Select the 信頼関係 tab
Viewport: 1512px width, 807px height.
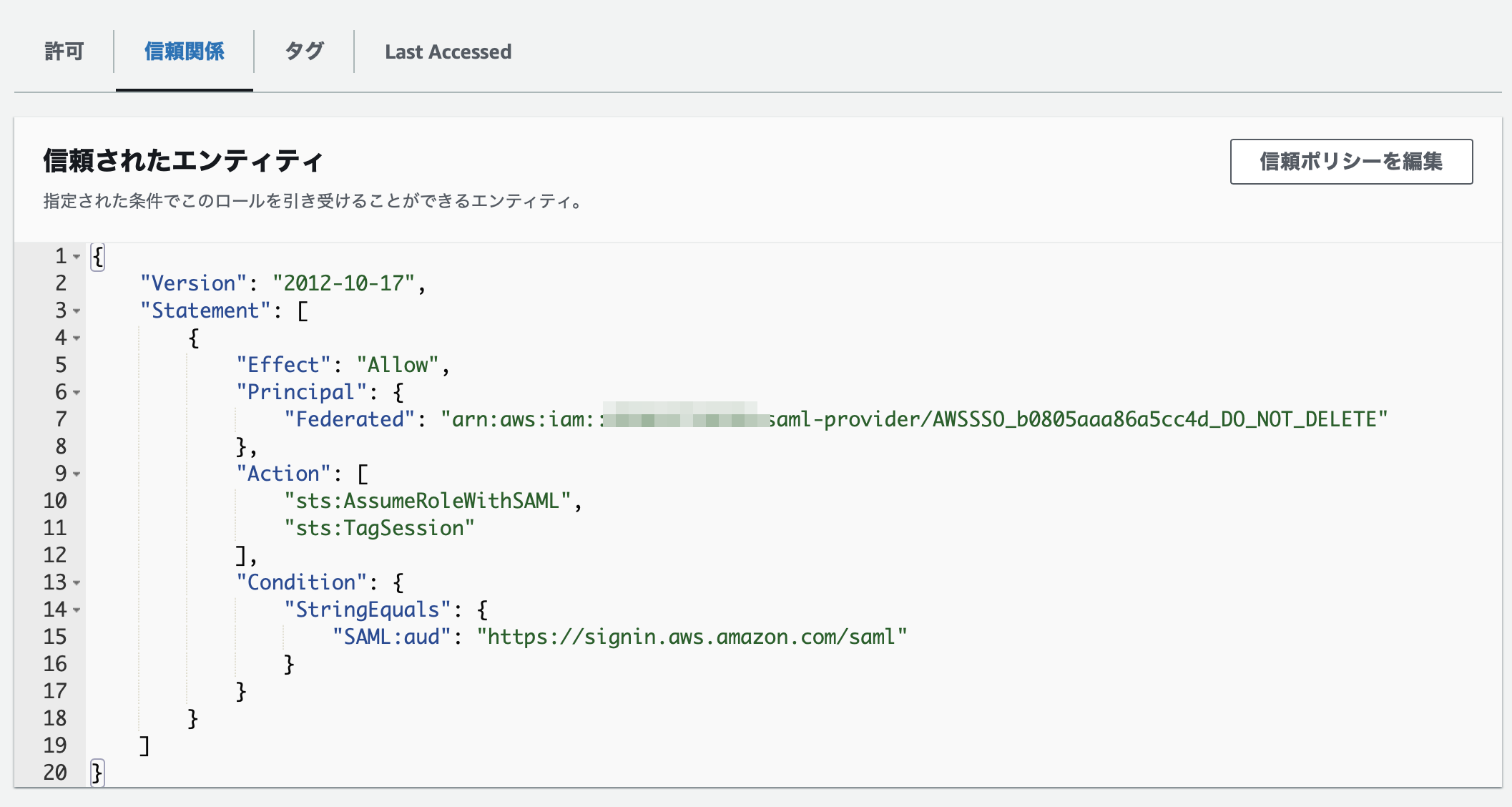coord(184,52)
